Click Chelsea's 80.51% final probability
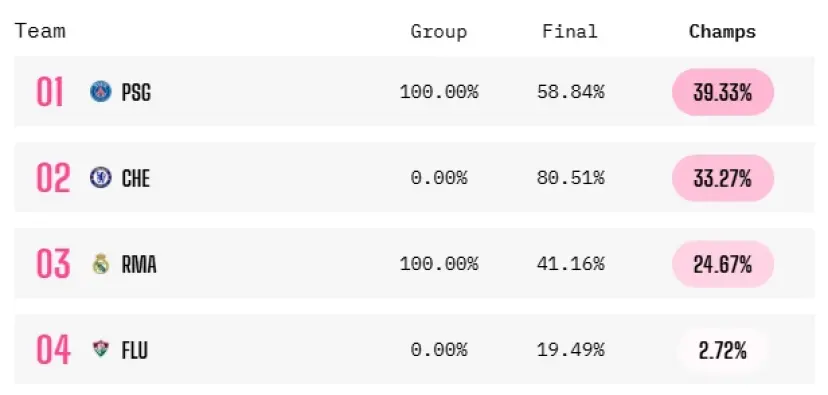This screenshot has height=395, width=828. coord(570,178)
